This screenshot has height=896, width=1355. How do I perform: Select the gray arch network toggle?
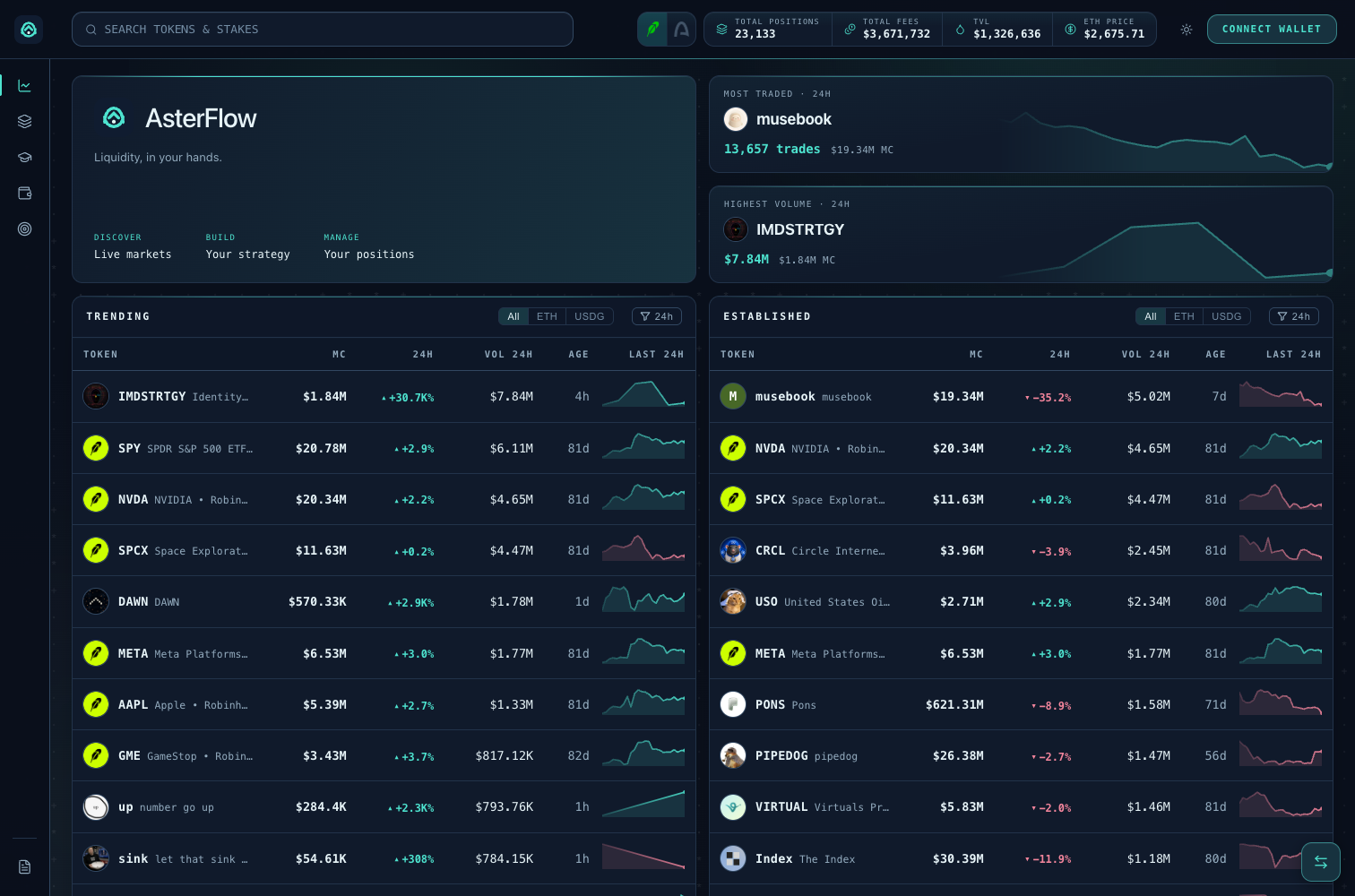tap(682, 30)
